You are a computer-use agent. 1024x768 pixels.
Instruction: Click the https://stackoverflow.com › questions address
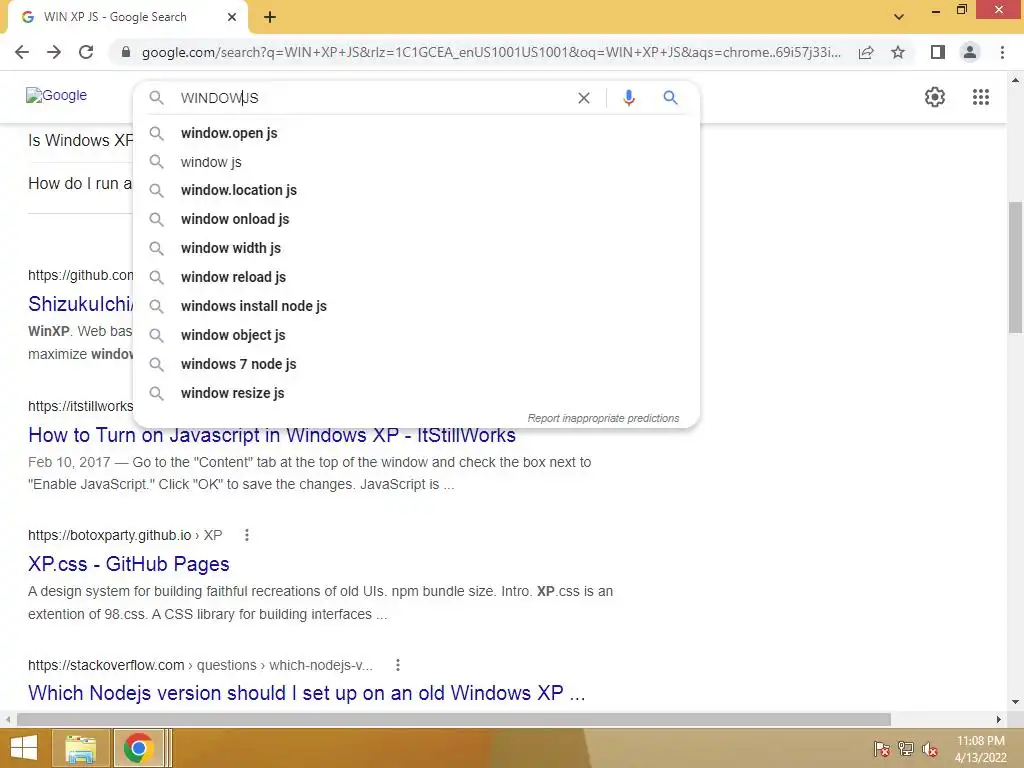coord(200,665)
